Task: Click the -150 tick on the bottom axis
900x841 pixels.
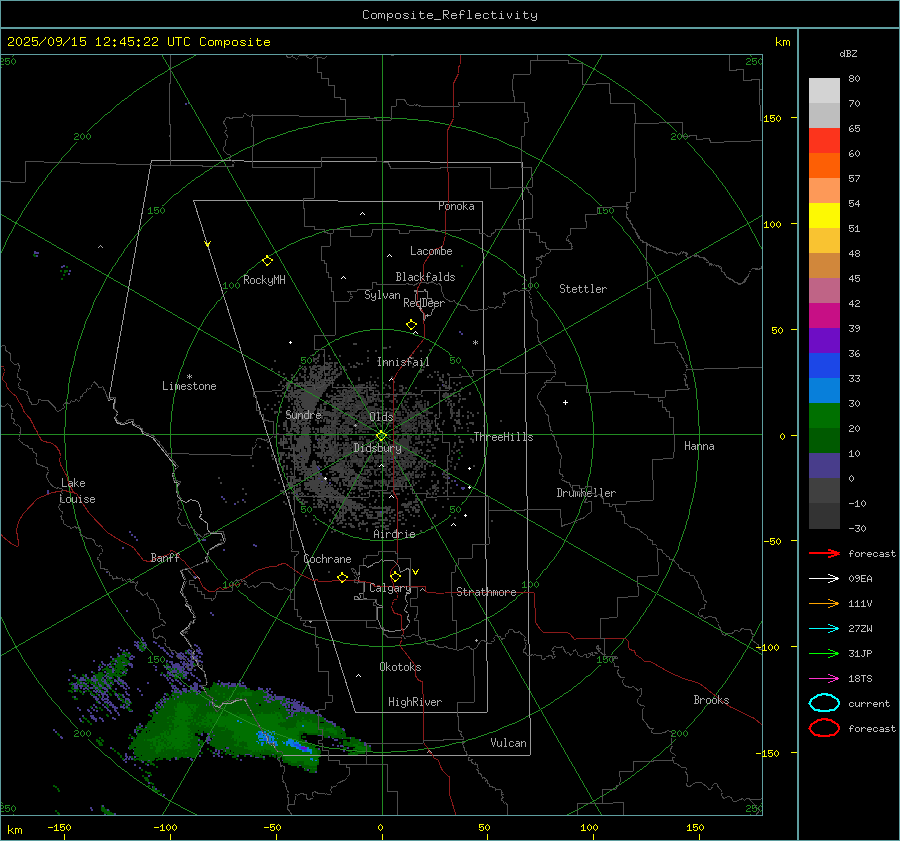Action: [x=59, y=828]
